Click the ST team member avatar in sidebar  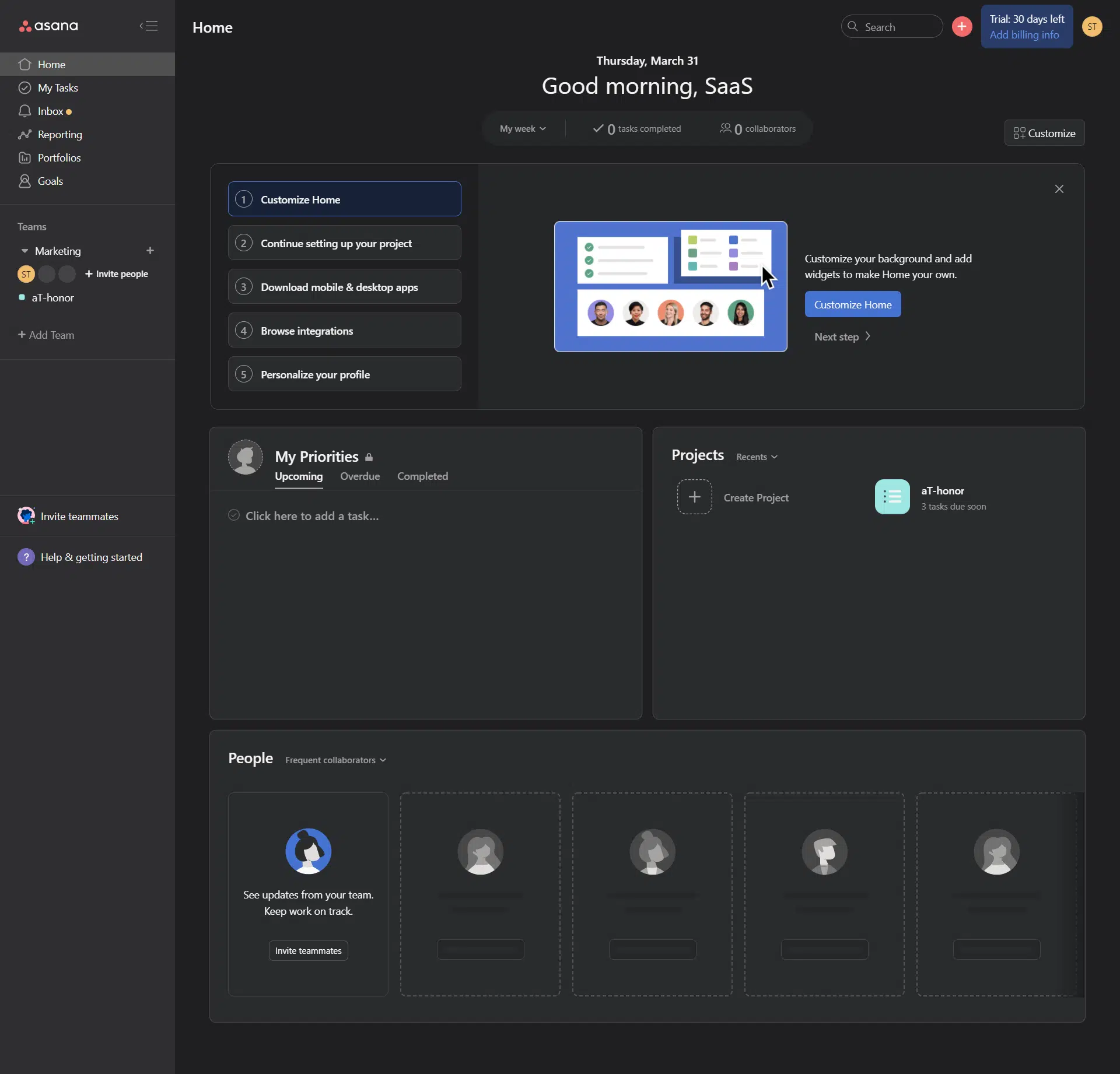[26, 274]
